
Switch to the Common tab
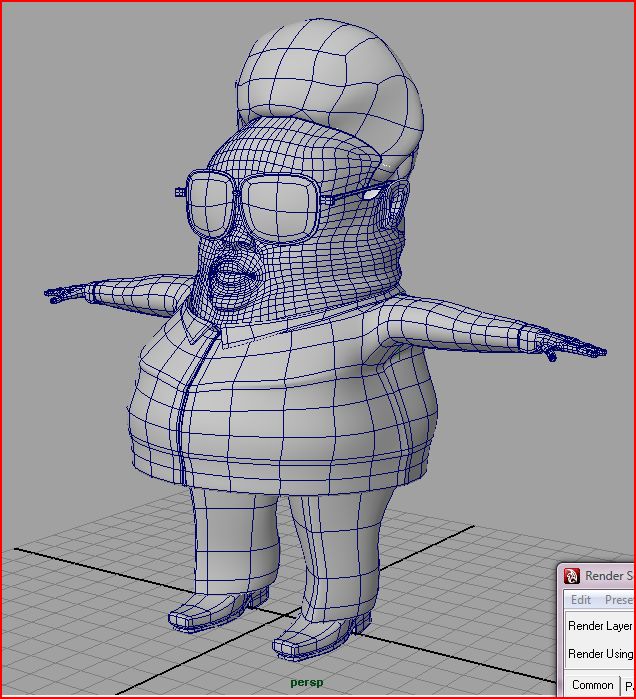pyautogui.click(x=592, y=684)
